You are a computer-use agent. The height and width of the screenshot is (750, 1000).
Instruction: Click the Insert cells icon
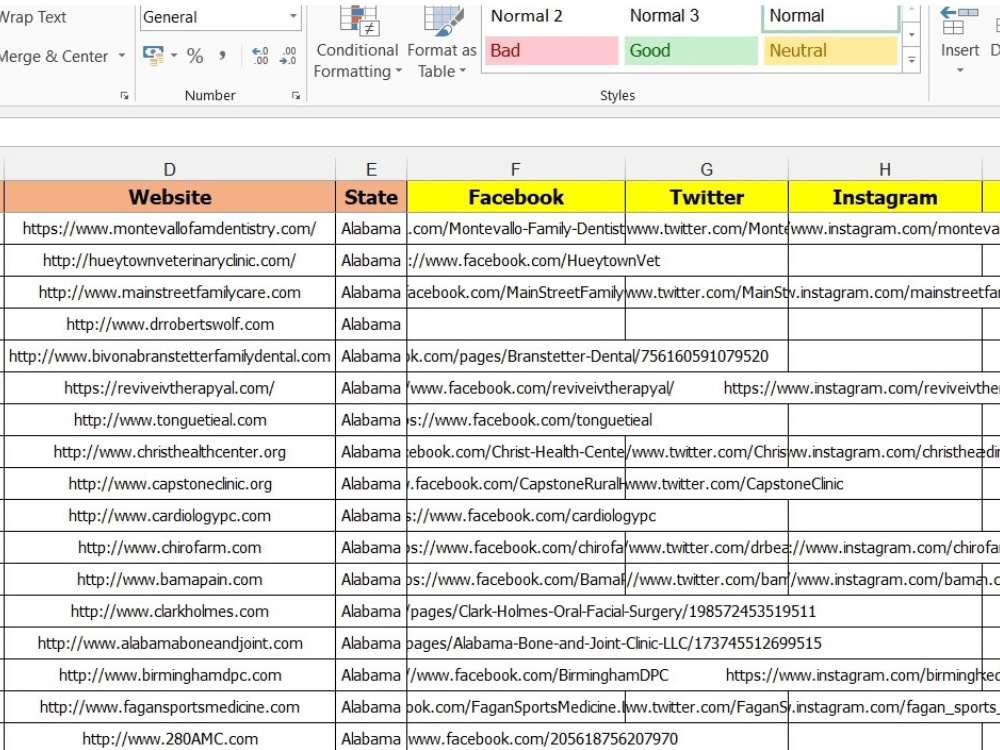point(959,19)
